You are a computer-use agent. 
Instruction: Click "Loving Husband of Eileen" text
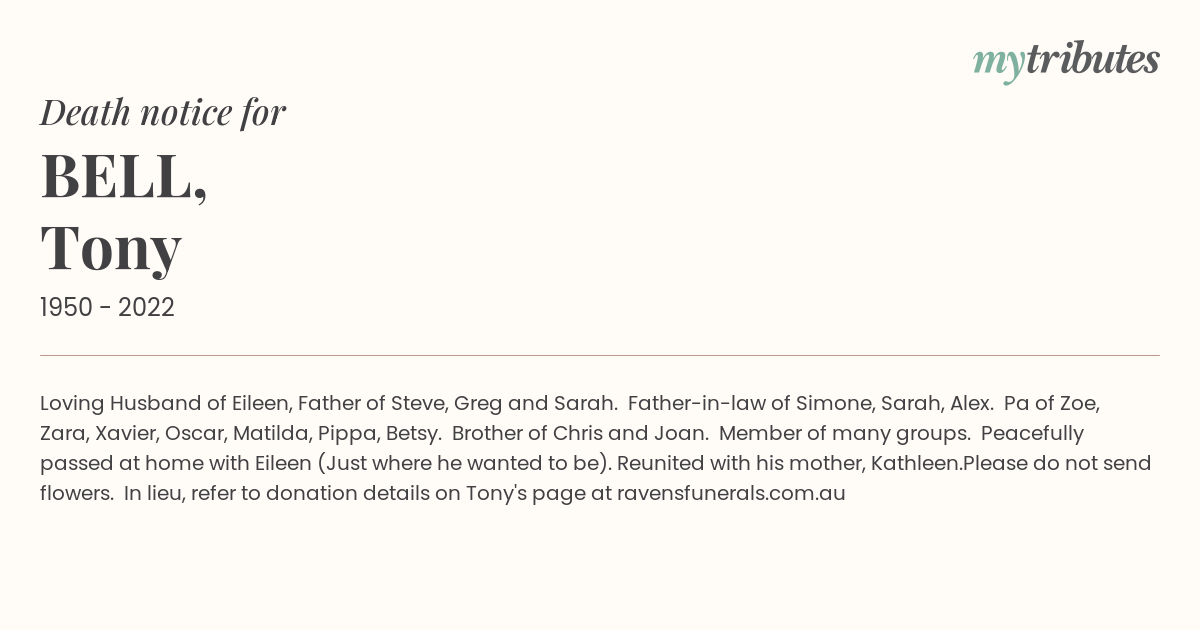coord(165,404)
